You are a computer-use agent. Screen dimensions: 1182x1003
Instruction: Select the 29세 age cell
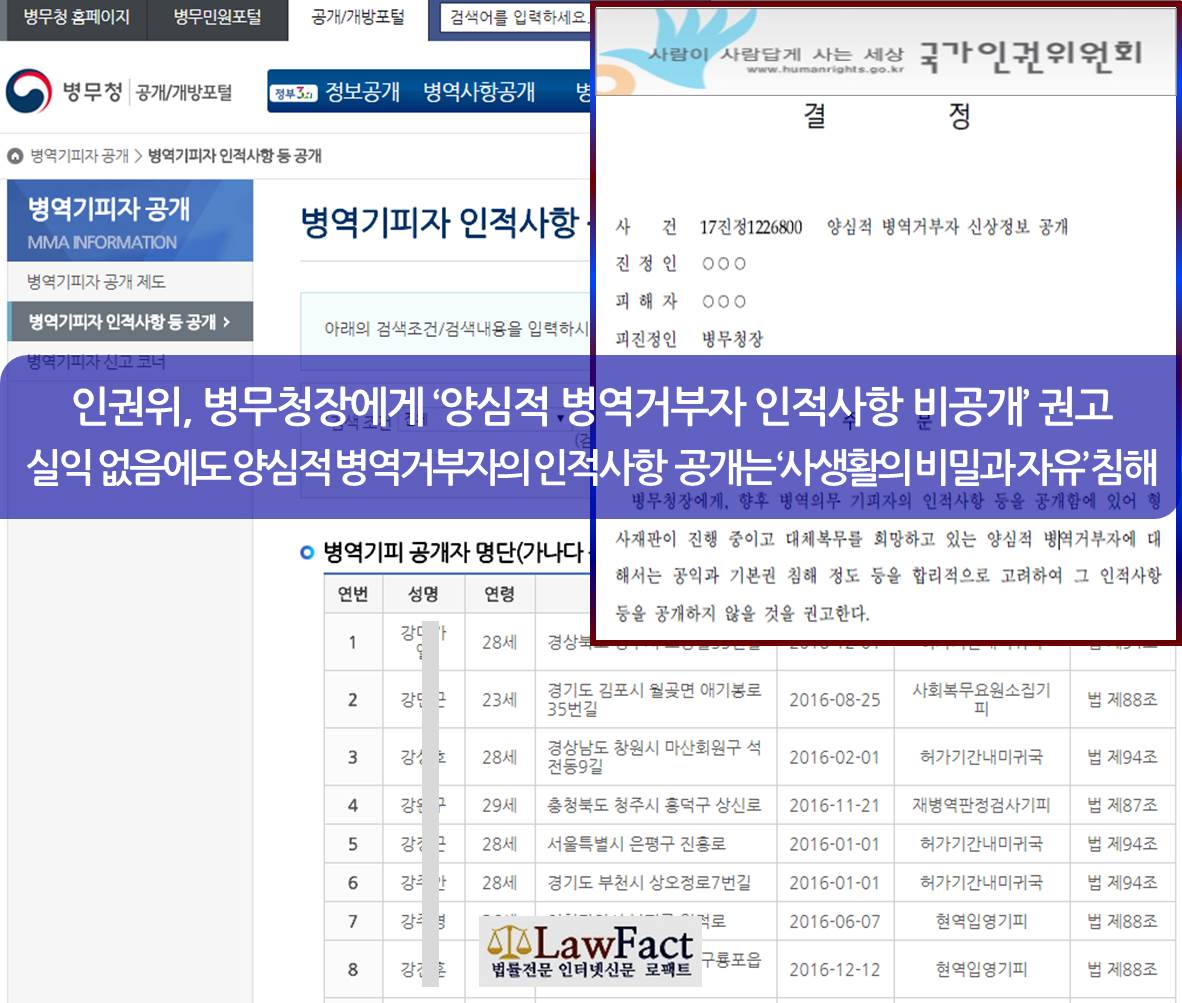499,806
